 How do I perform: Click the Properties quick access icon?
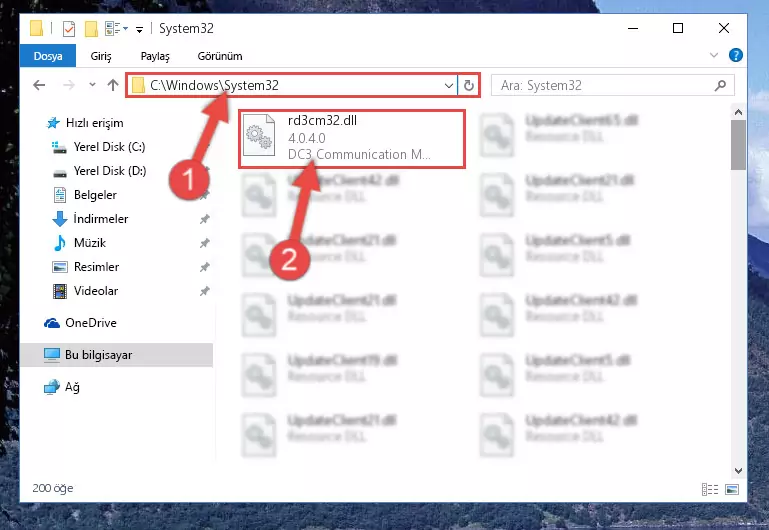[69, 29]
